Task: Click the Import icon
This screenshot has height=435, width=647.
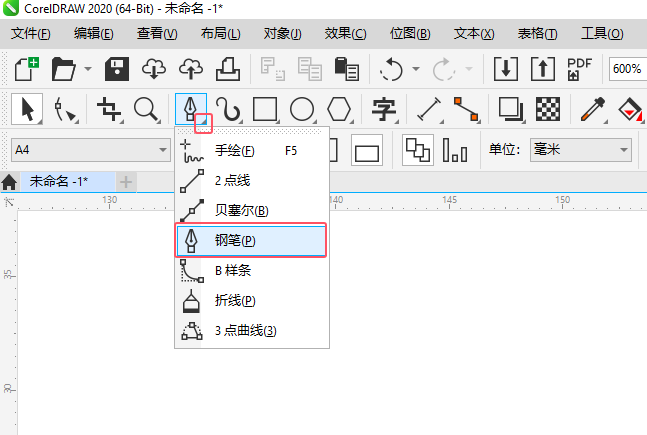Action: coord(505,69)
